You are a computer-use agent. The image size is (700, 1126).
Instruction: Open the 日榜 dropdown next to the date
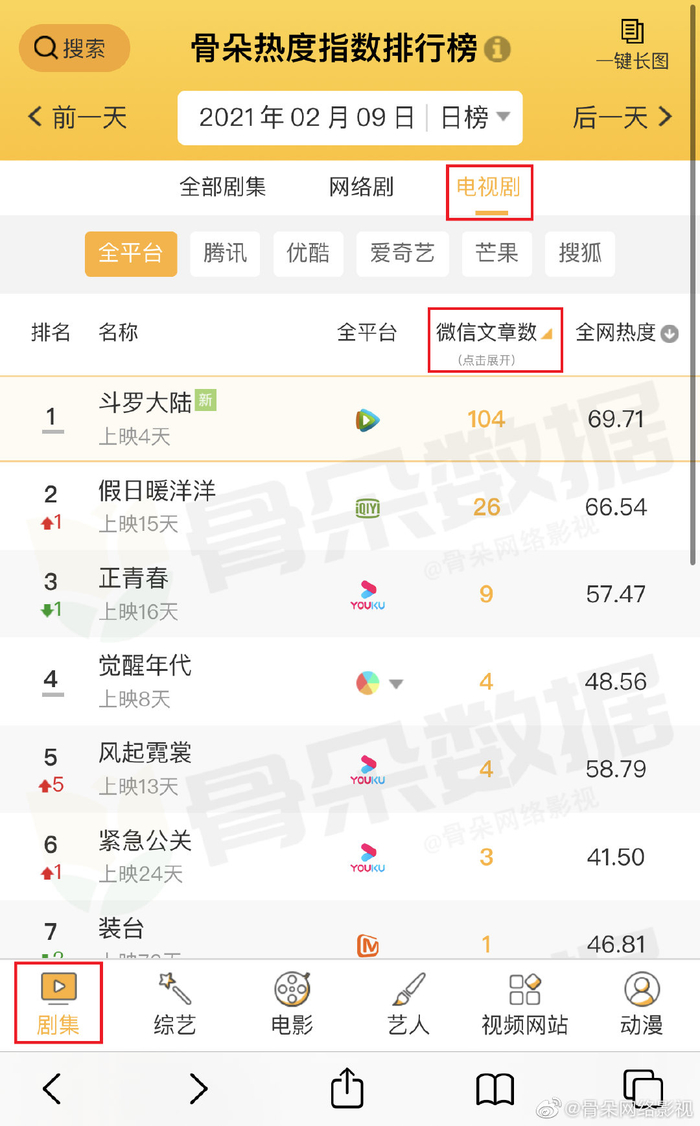(472, 118)
